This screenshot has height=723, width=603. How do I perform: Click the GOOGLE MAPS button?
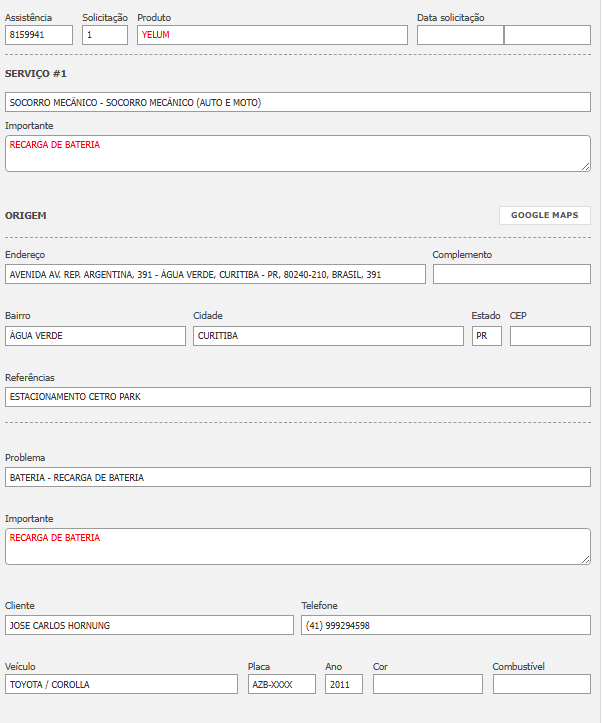tap(545, 215)
